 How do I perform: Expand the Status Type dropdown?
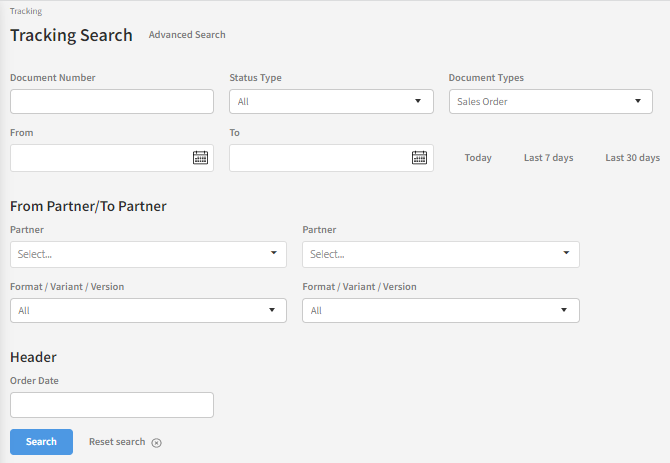coord(331,102)
